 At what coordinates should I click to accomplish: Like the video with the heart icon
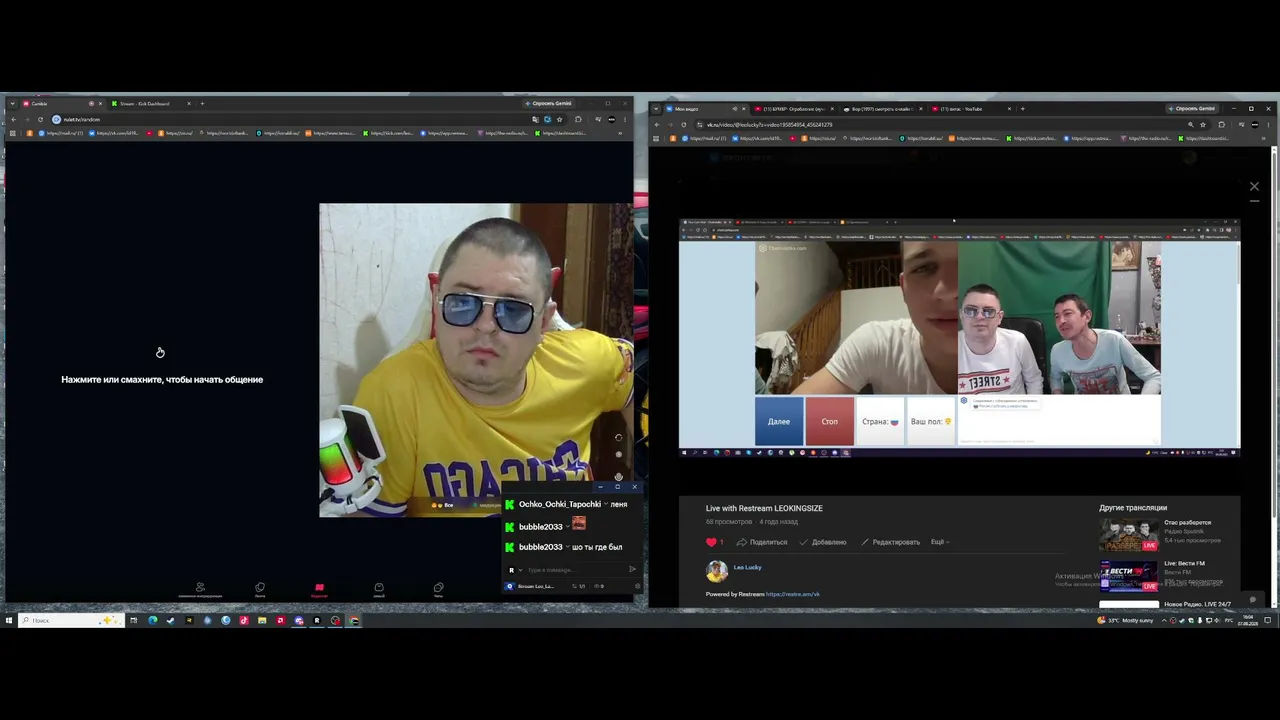(x=712, y=542)
